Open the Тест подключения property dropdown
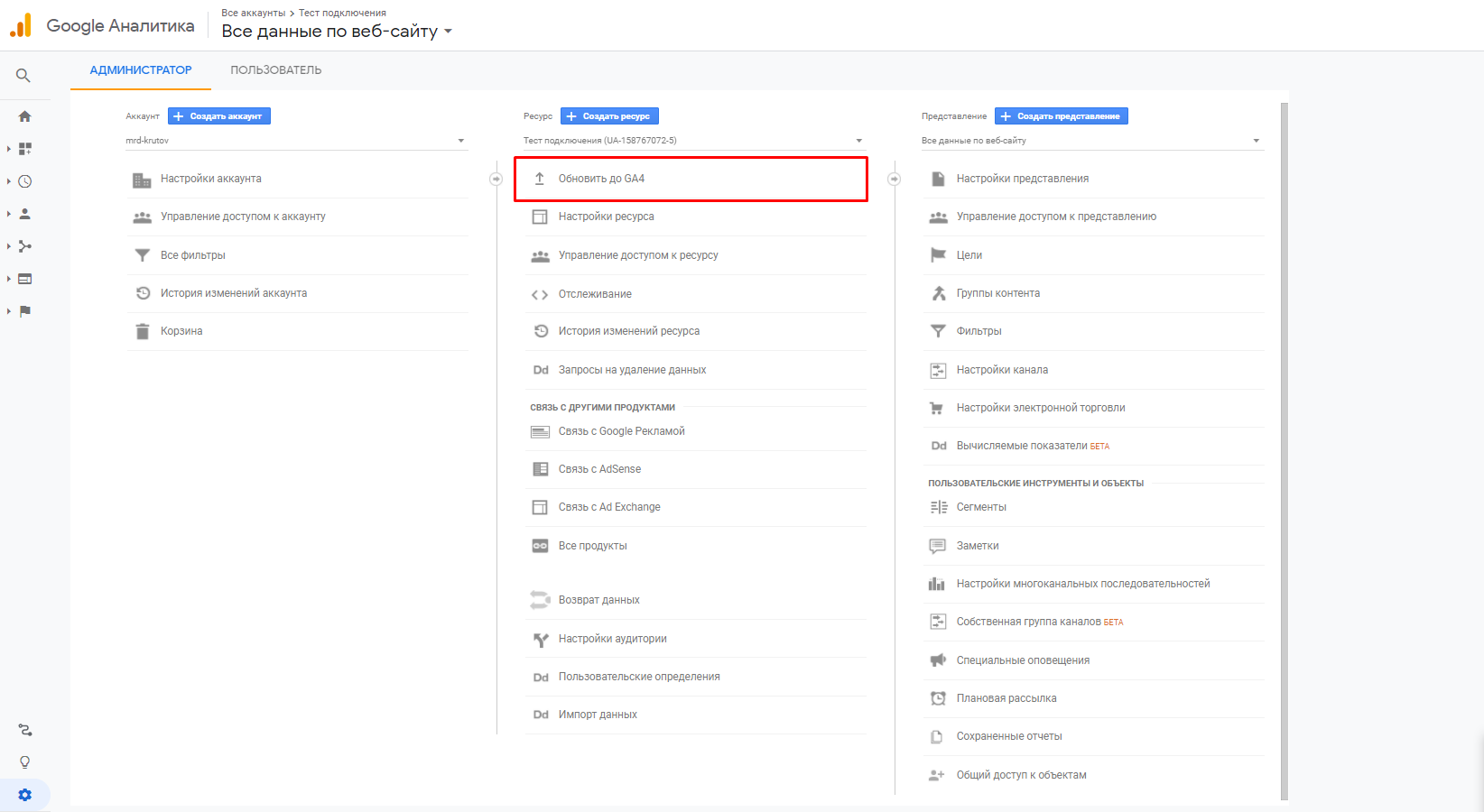This screenshot has width=1484, height=812. pyautogui.click(x=694, y=141)
